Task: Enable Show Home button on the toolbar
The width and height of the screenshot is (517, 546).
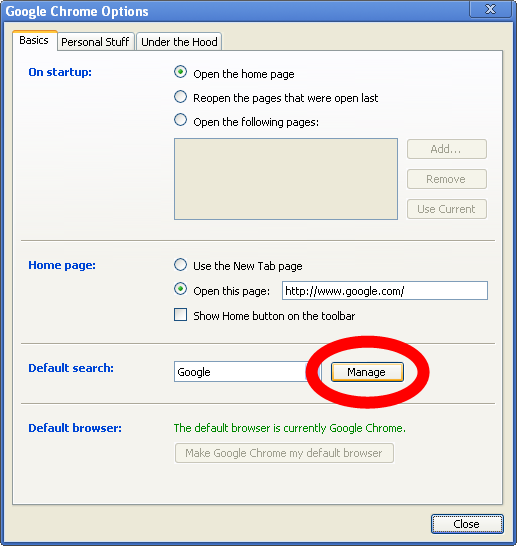Action: pos(180,314)
